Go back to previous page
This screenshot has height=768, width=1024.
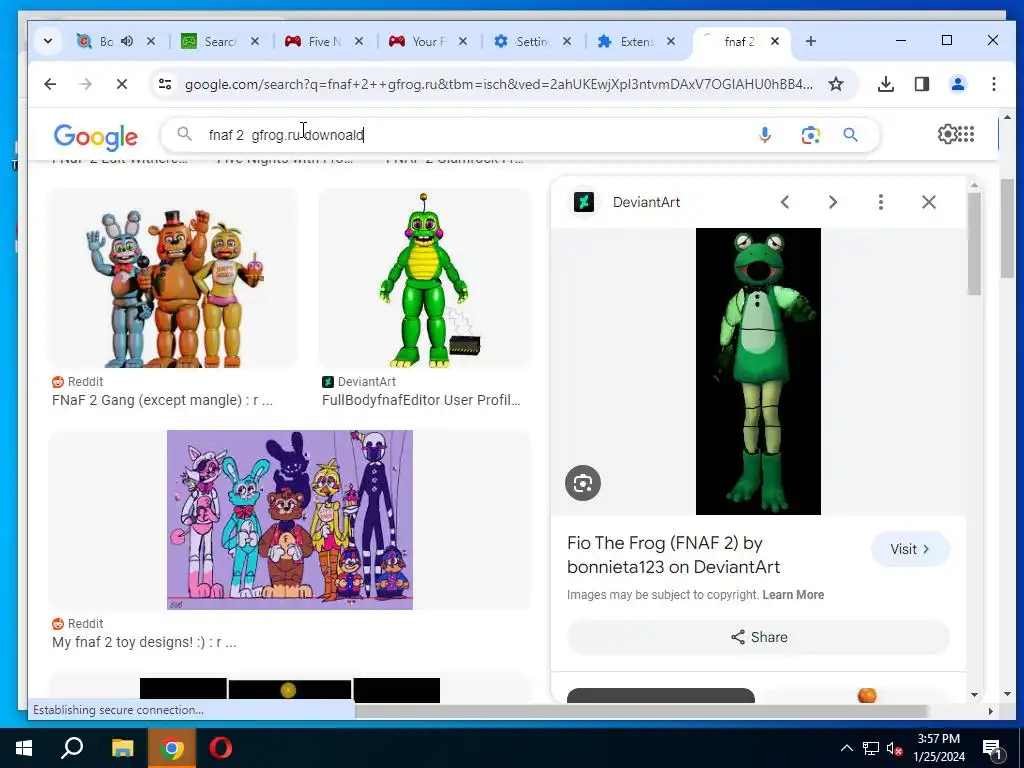[x=50, y=84]
